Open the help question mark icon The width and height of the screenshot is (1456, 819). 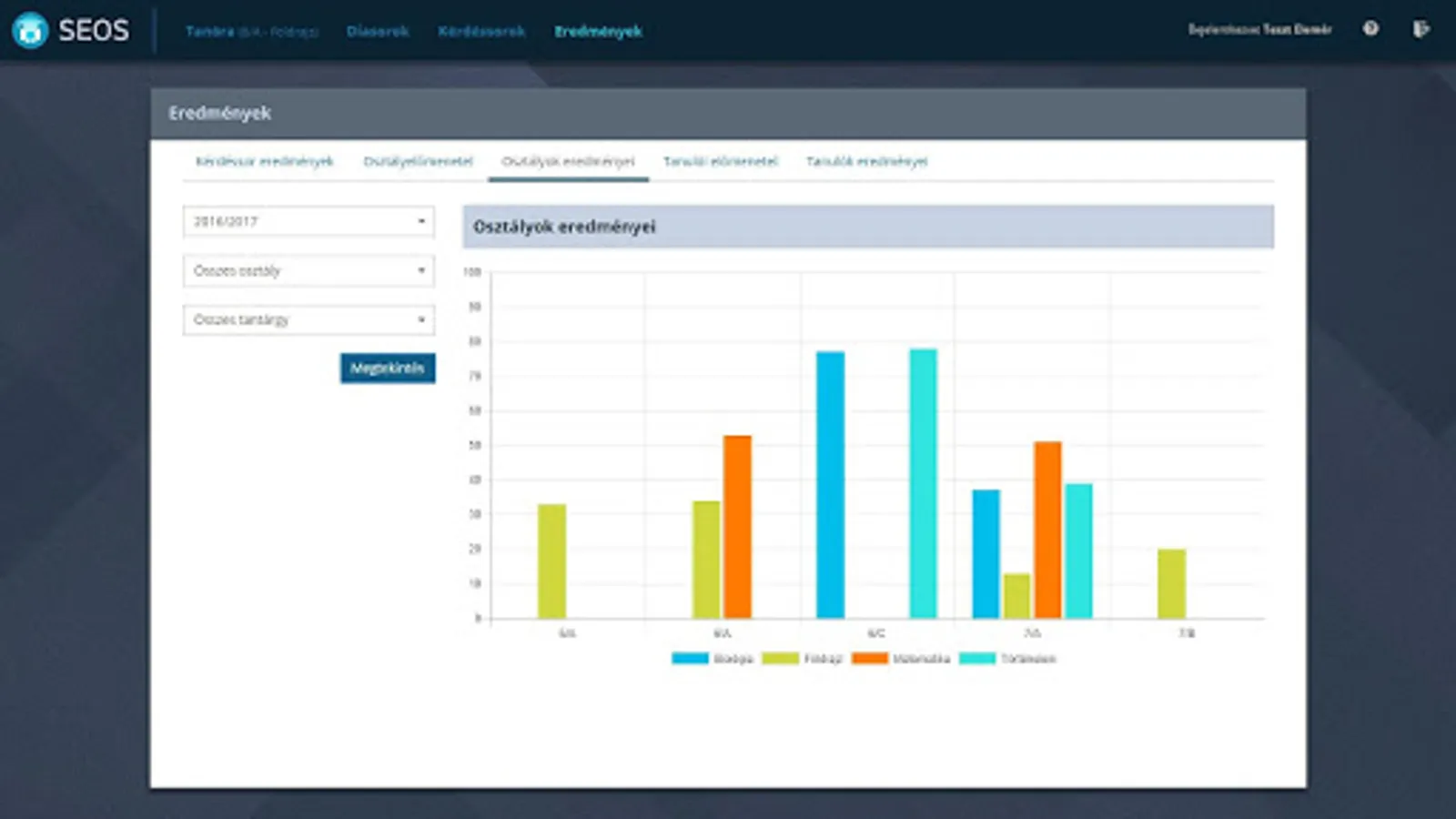(x=1370, y=29)
